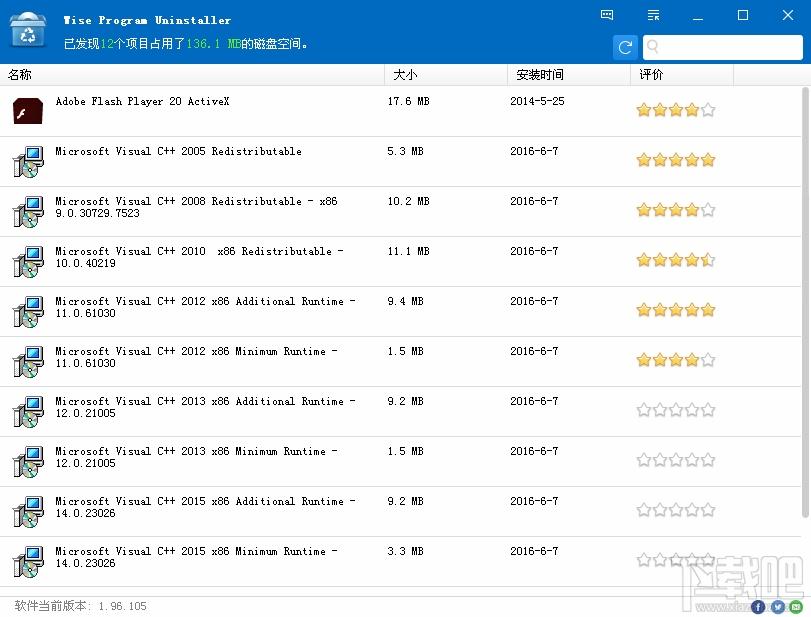Screen dimensions: 811x617
Task: Click the 5.3 MB size cell
Action: tap(406, 152)
